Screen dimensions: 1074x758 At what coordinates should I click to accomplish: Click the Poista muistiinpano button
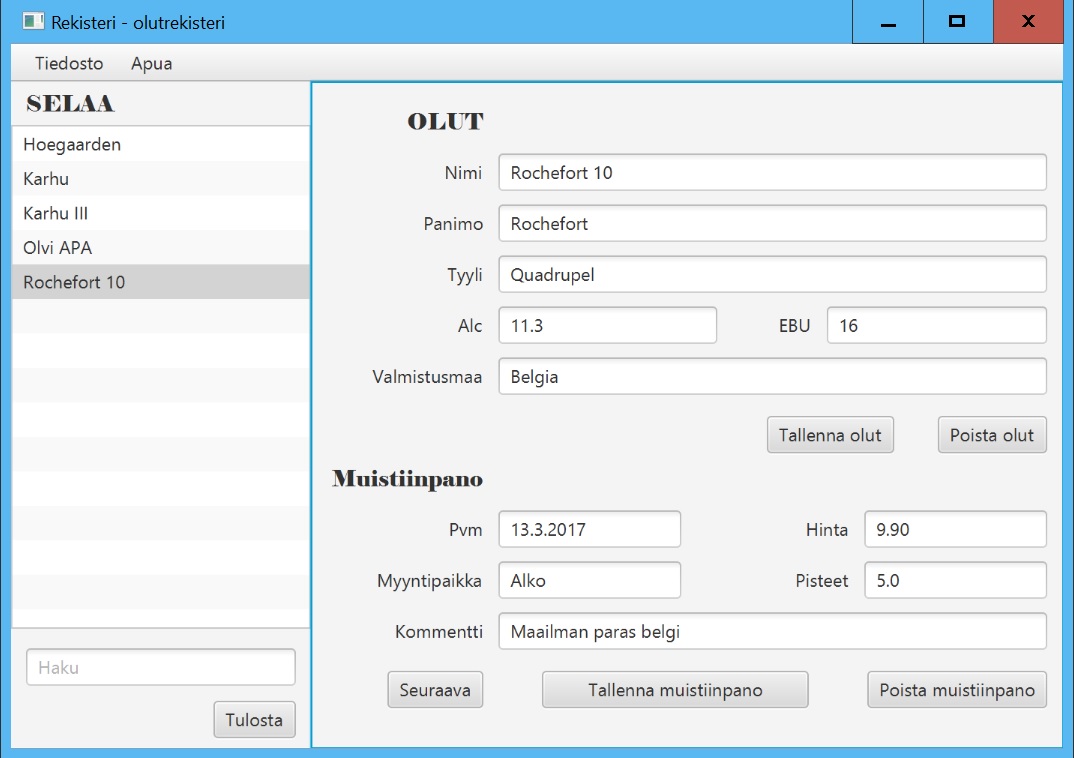(957, 690)
